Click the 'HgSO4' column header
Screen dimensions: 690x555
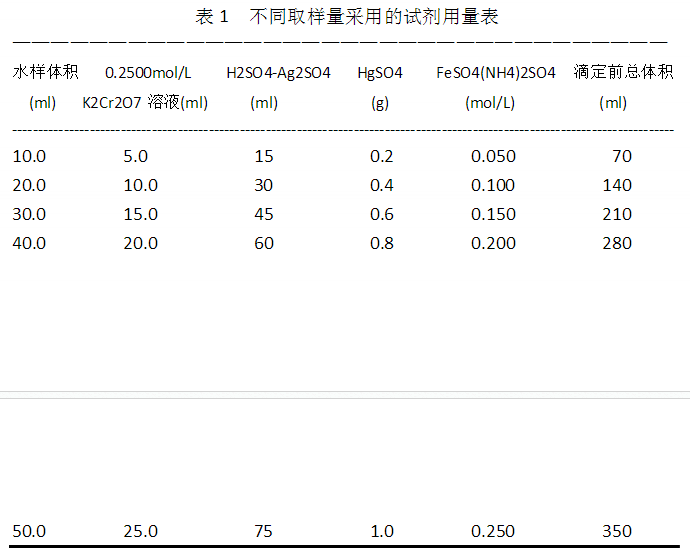point(380,73)
